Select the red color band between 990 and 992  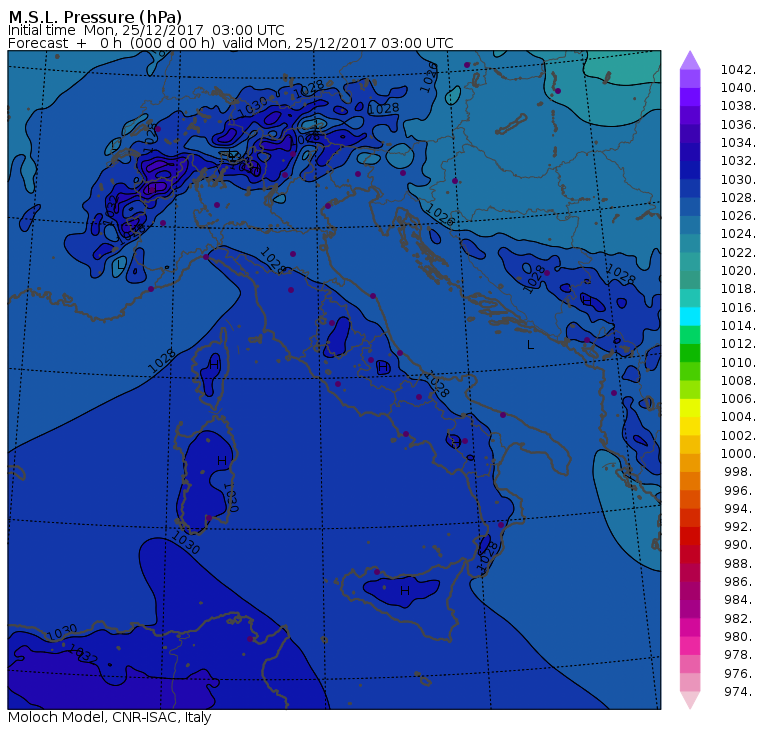[690, 536]
